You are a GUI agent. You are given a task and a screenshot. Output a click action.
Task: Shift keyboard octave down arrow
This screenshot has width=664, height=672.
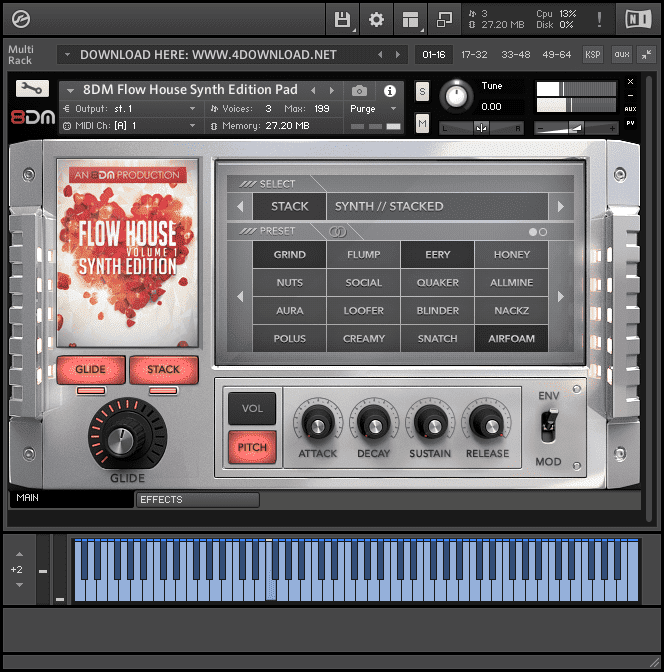(20, 585)
